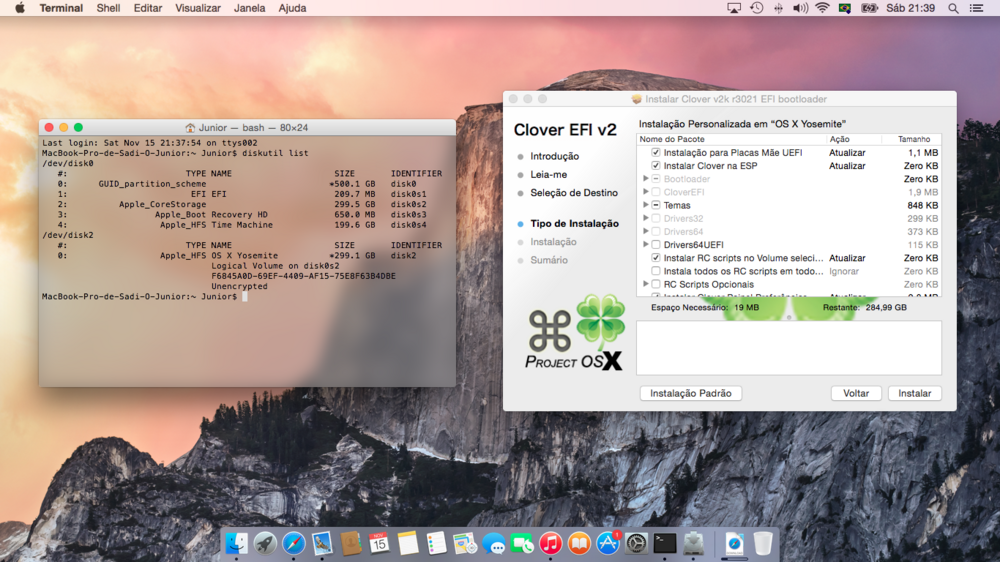Expand the Drivers64UEFI disclosure triangle

click(645, 245)
